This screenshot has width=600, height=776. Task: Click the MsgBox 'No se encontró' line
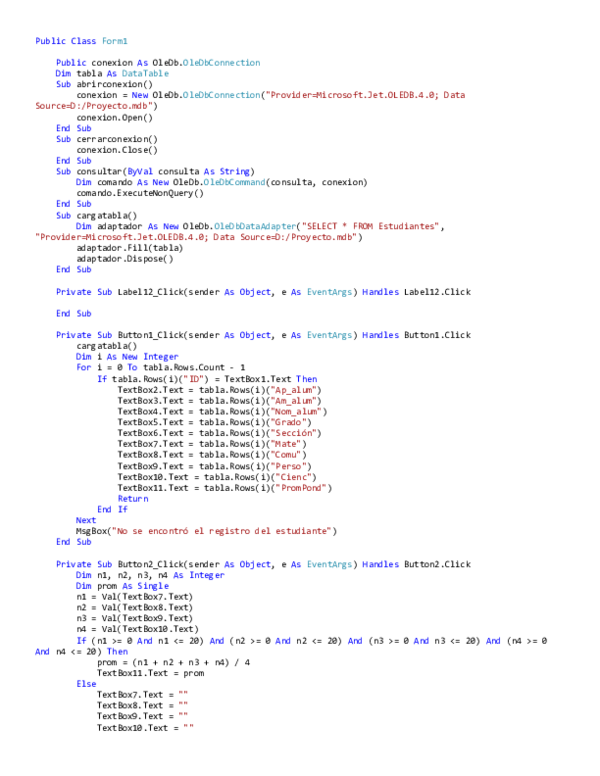pos(208,530)
